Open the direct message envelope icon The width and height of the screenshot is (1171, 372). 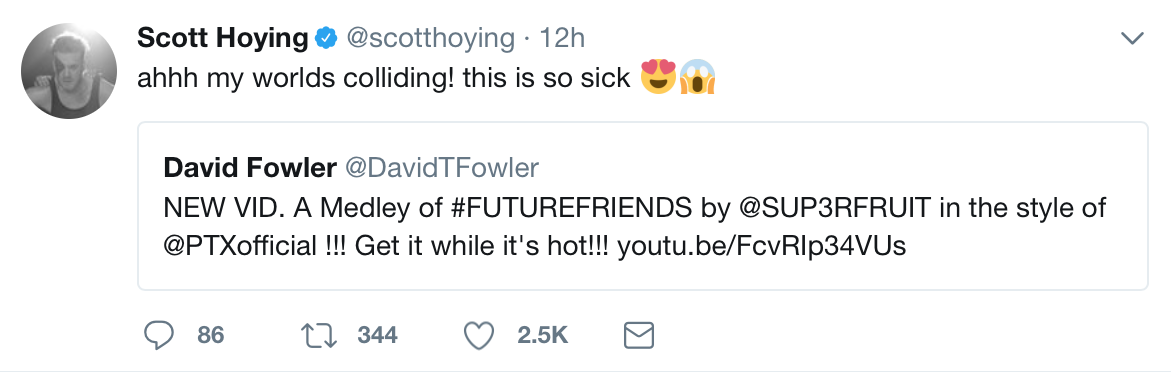tap(639, 335)
